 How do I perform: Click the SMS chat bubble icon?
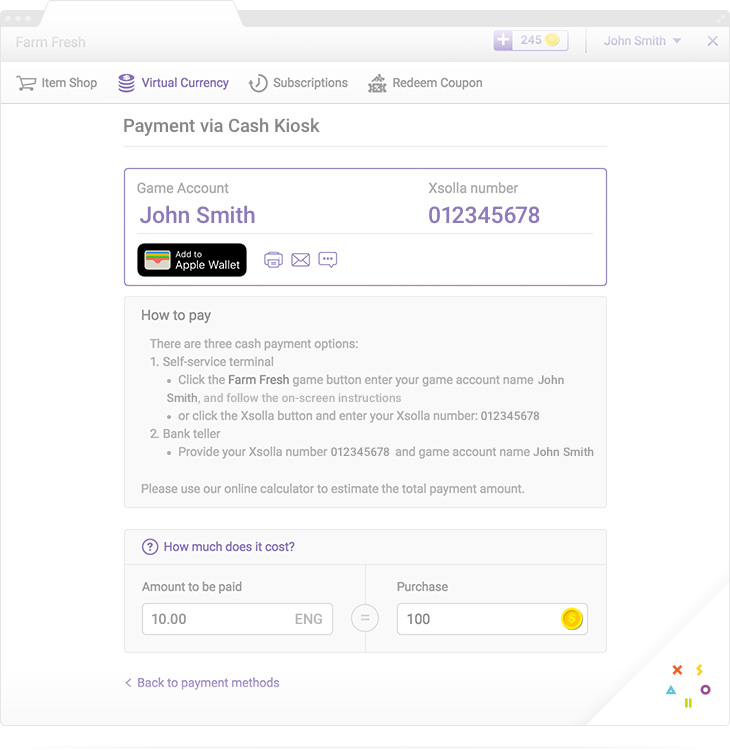click(328, 260)
